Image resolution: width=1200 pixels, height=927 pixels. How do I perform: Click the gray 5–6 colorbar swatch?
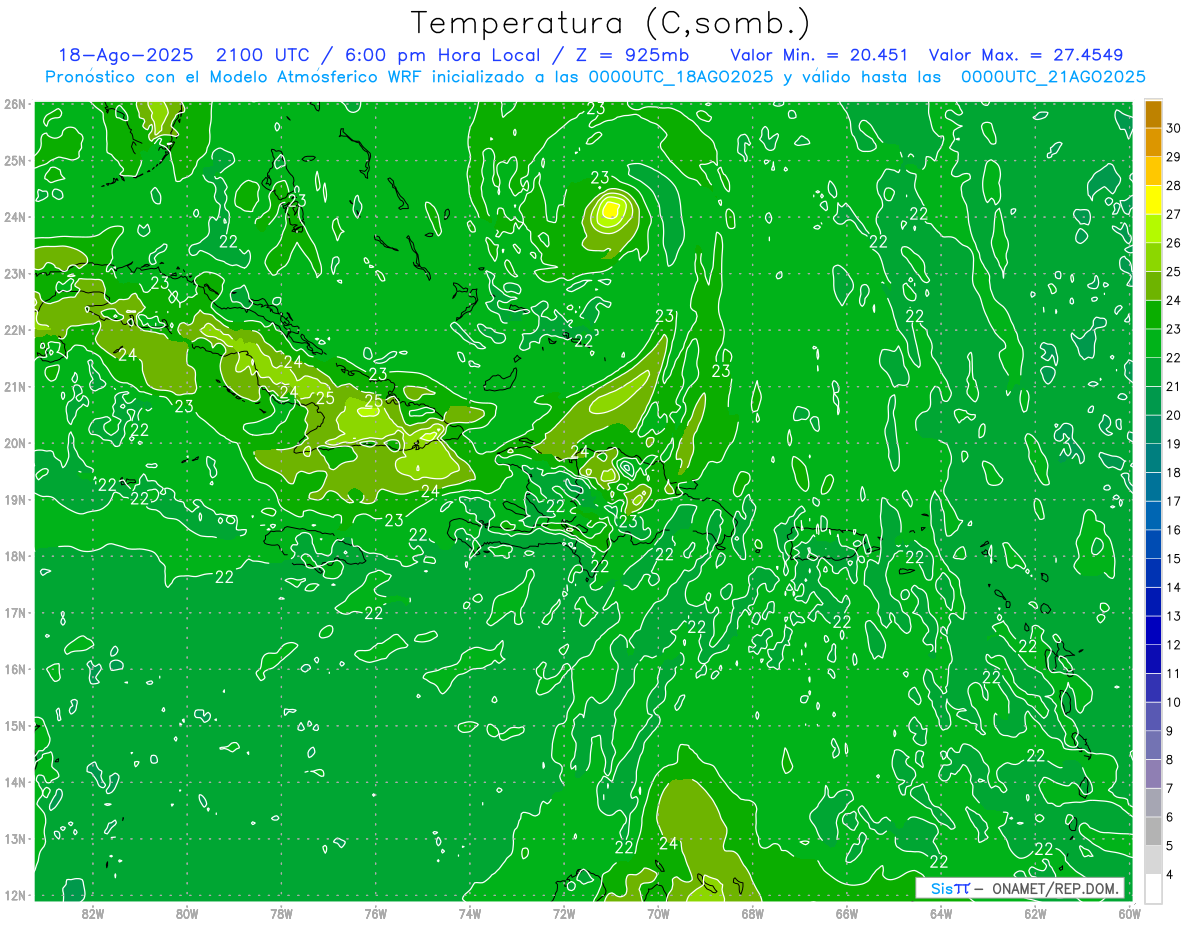point(1152,831)
